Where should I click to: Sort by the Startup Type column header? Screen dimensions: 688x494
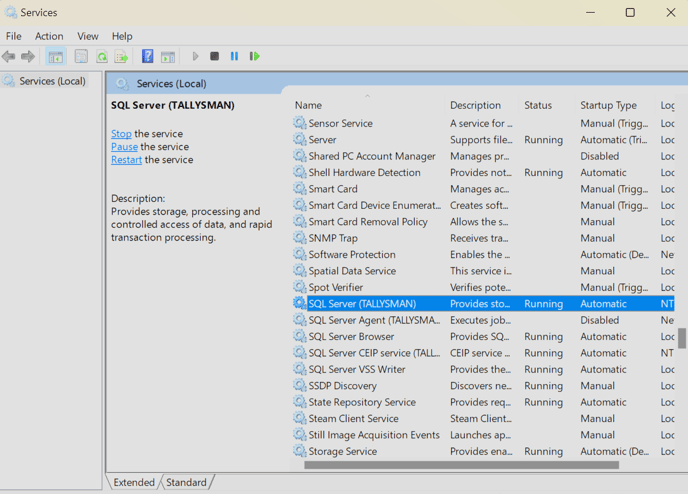tap(608, 105)
